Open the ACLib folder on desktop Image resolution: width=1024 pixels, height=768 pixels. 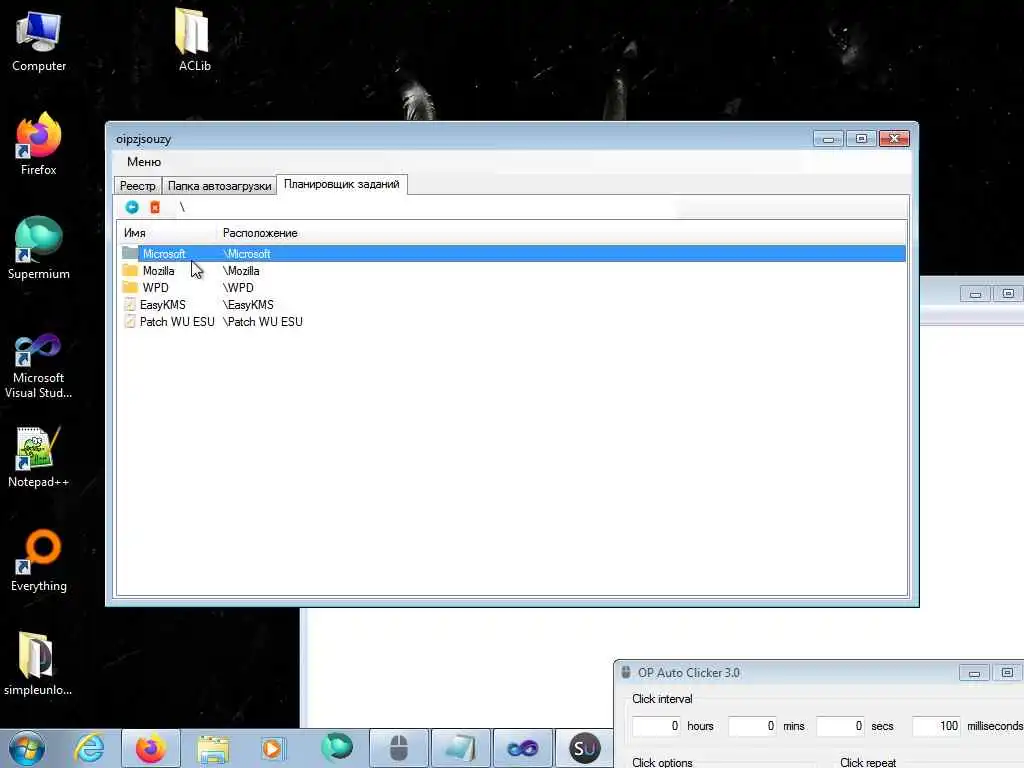point(194,39)
